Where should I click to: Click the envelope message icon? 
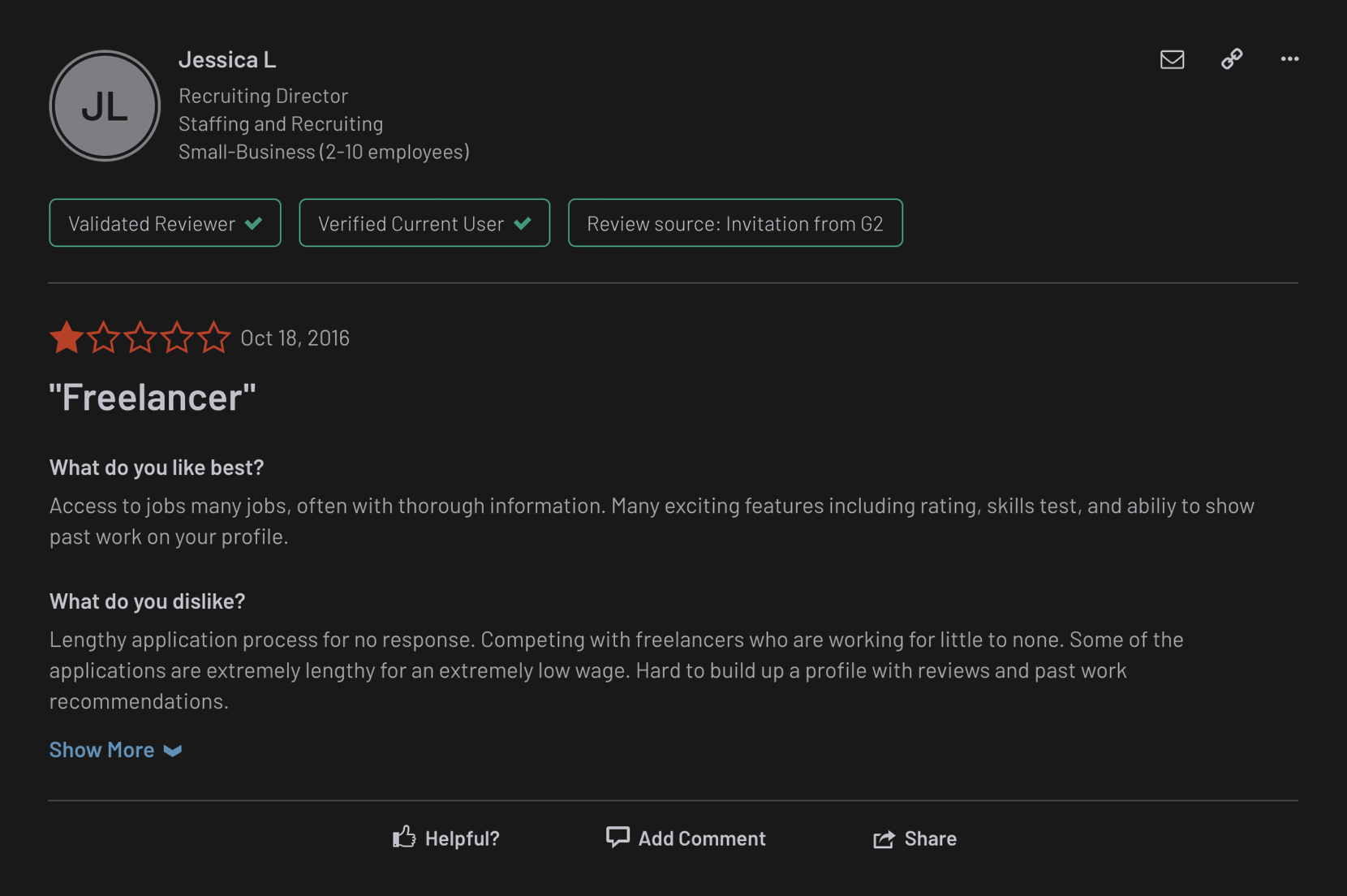pos(1172,59)
